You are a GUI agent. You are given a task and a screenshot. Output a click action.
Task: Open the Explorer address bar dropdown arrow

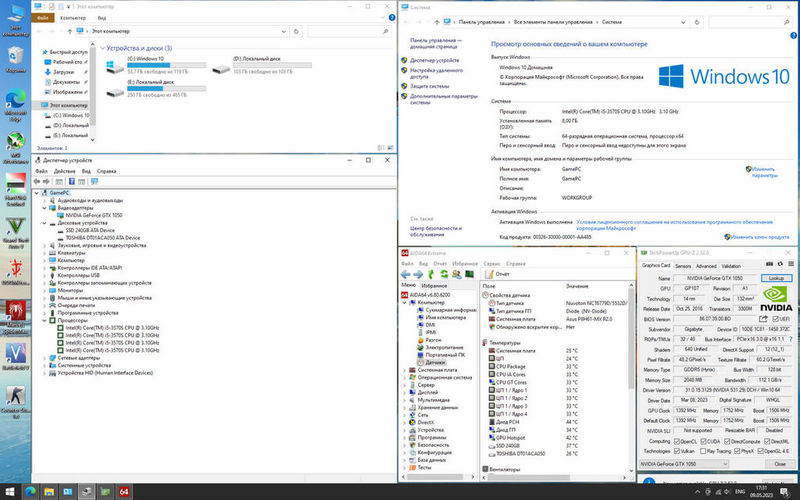point(284,32)
